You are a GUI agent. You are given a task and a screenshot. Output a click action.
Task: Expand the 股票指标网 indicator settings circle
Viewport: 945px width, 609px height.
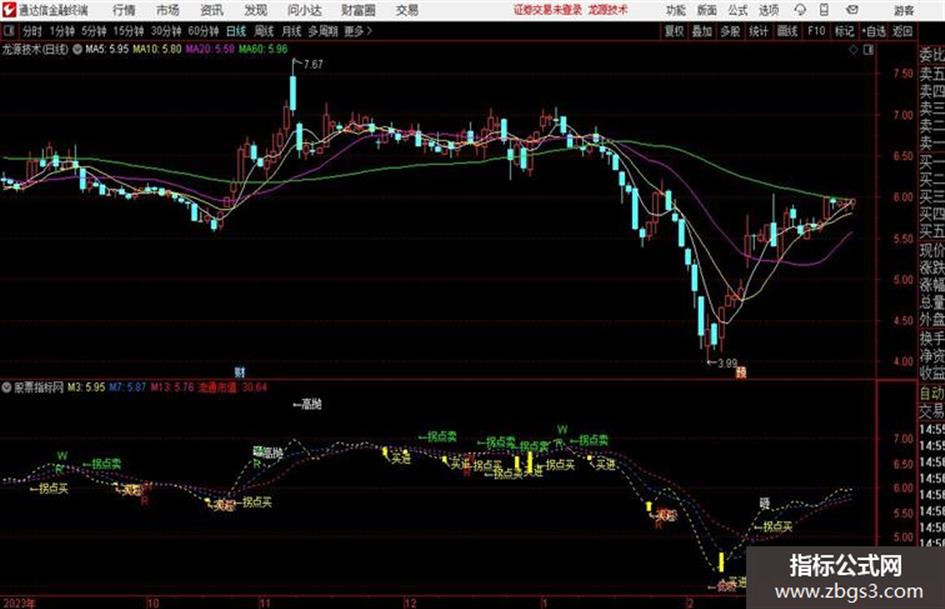click(x=7, y=387)
